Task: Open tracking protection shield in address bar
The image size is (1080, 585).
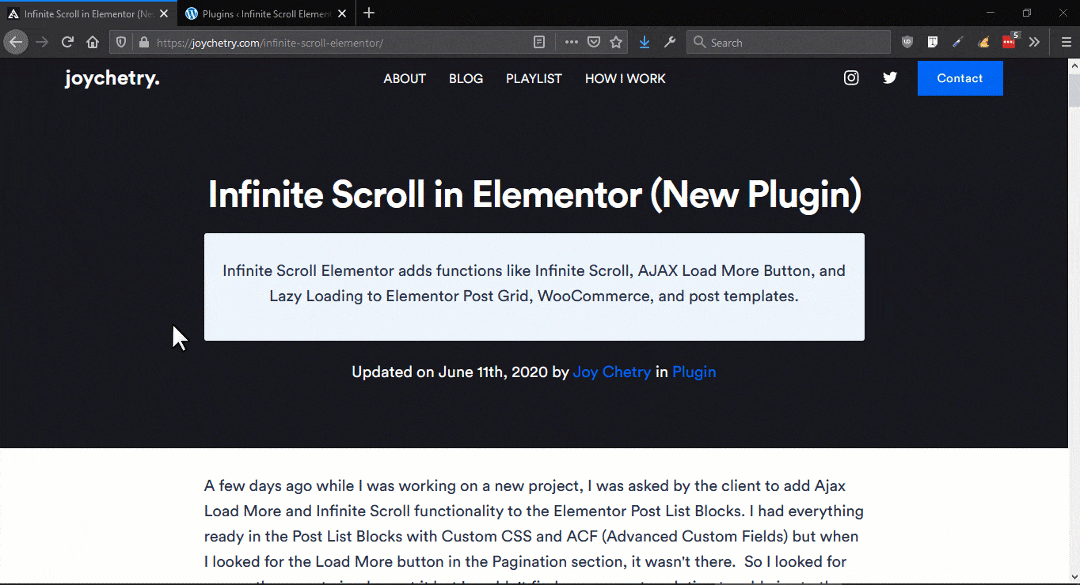Action: pyautogui.click(x=121, y=42)
